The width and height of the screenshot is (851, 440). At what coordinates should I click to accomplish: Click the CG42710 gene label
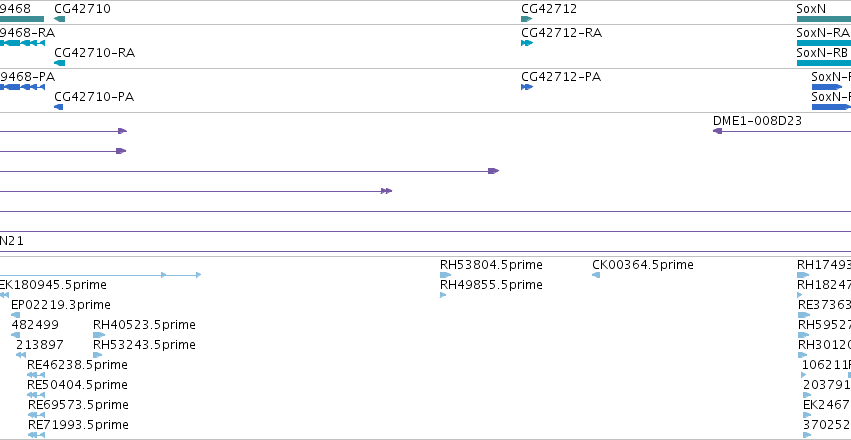point(82,9)
